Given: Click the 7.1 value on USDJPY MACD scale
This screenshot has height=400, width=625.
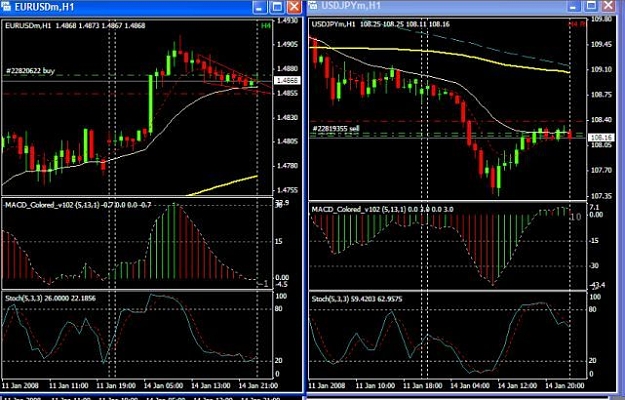Looking at the screenshot, I should click(x=594, y=208).
